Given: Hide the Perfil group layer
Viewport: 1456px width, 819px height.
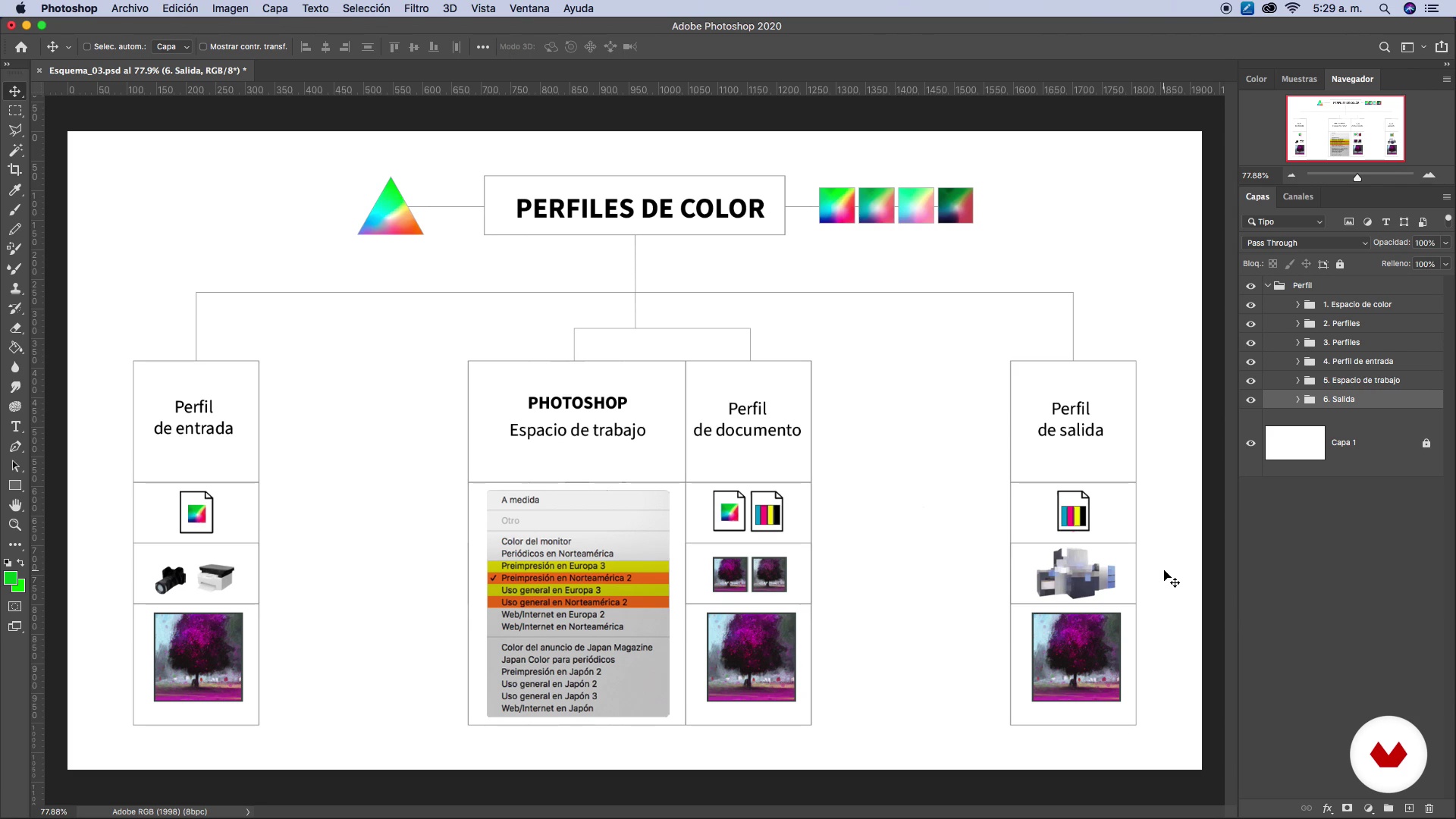Looking at the screenshot, I should 1251,286.
